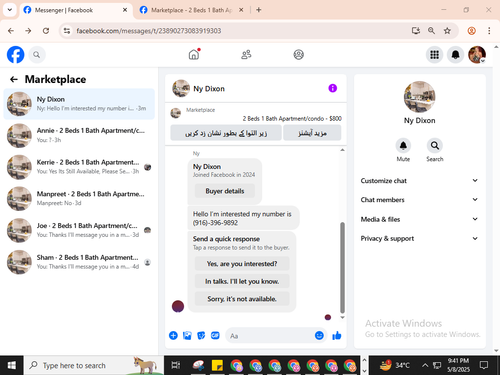Open Ny Dixon conversation in list
Image resolution: width=500 pixels, height=375 pixels.
click(79, 104)
